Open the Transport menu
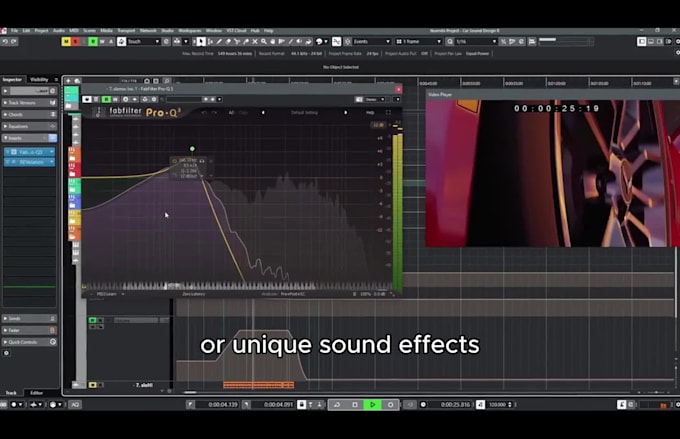 click(x=126, y=31)
